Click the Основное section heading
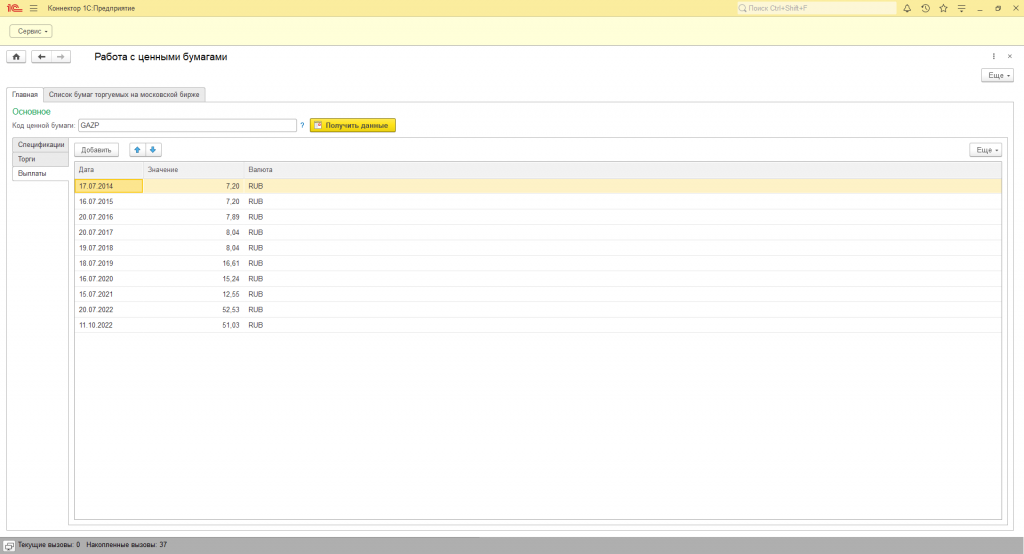Image resolution: width=1024 pixels, height=554 pixels. tap(31, 112)
